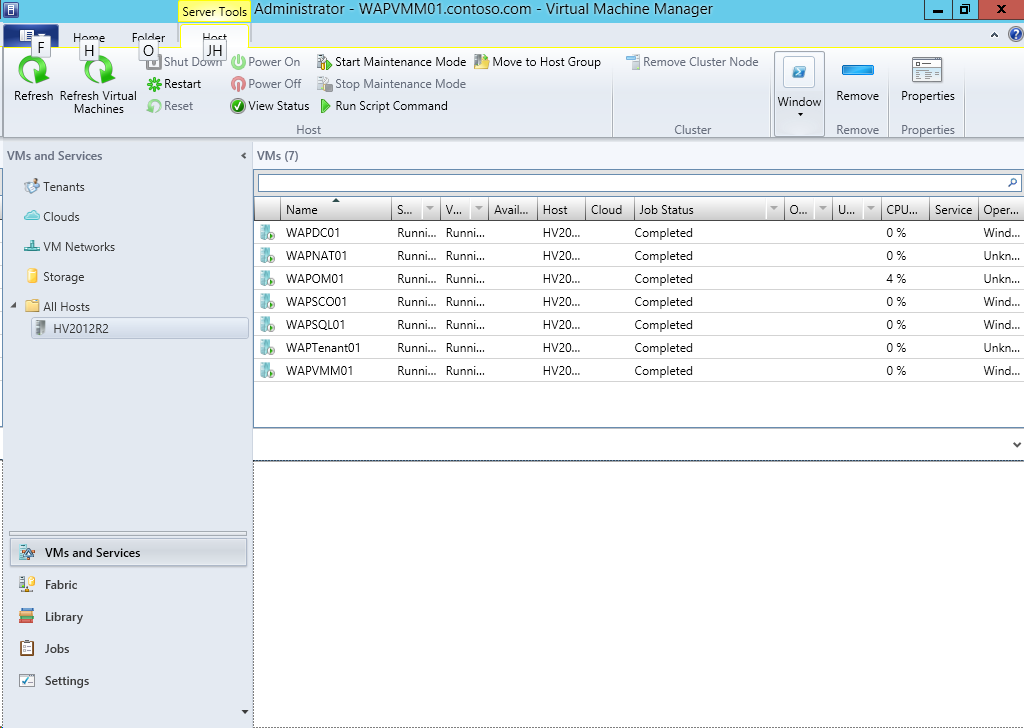This screenshot has width=1024, height=728.
Task: Sort by CPU column header
Action: pyautogui.click(x=904, y=210)
